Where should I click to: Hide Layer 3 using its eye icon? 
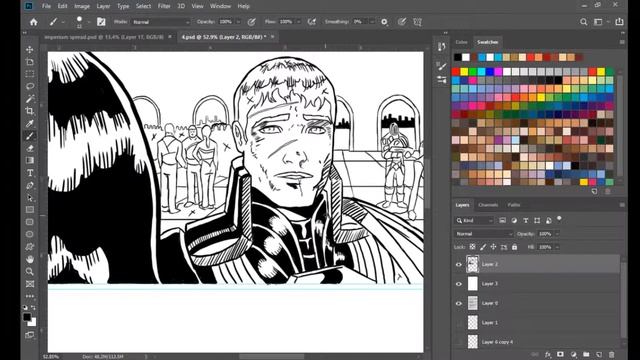click(459, 284)
